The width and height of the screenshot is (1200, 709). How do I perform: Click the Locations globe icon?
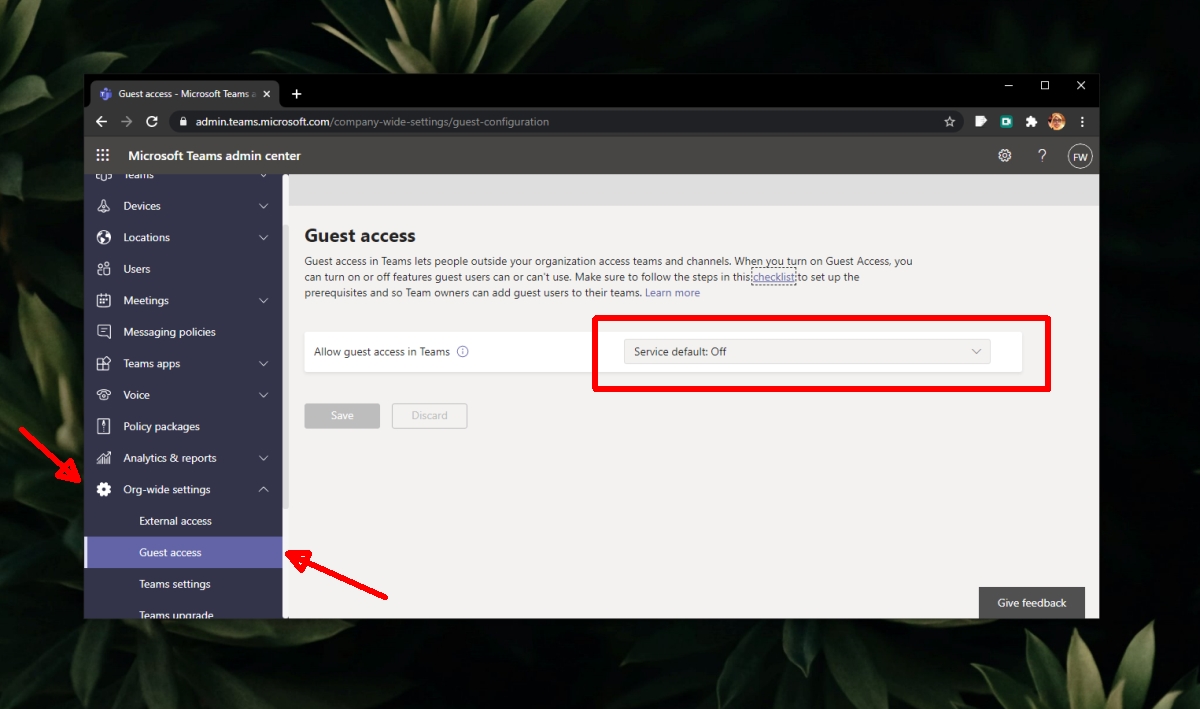click(x=103, y=237)
